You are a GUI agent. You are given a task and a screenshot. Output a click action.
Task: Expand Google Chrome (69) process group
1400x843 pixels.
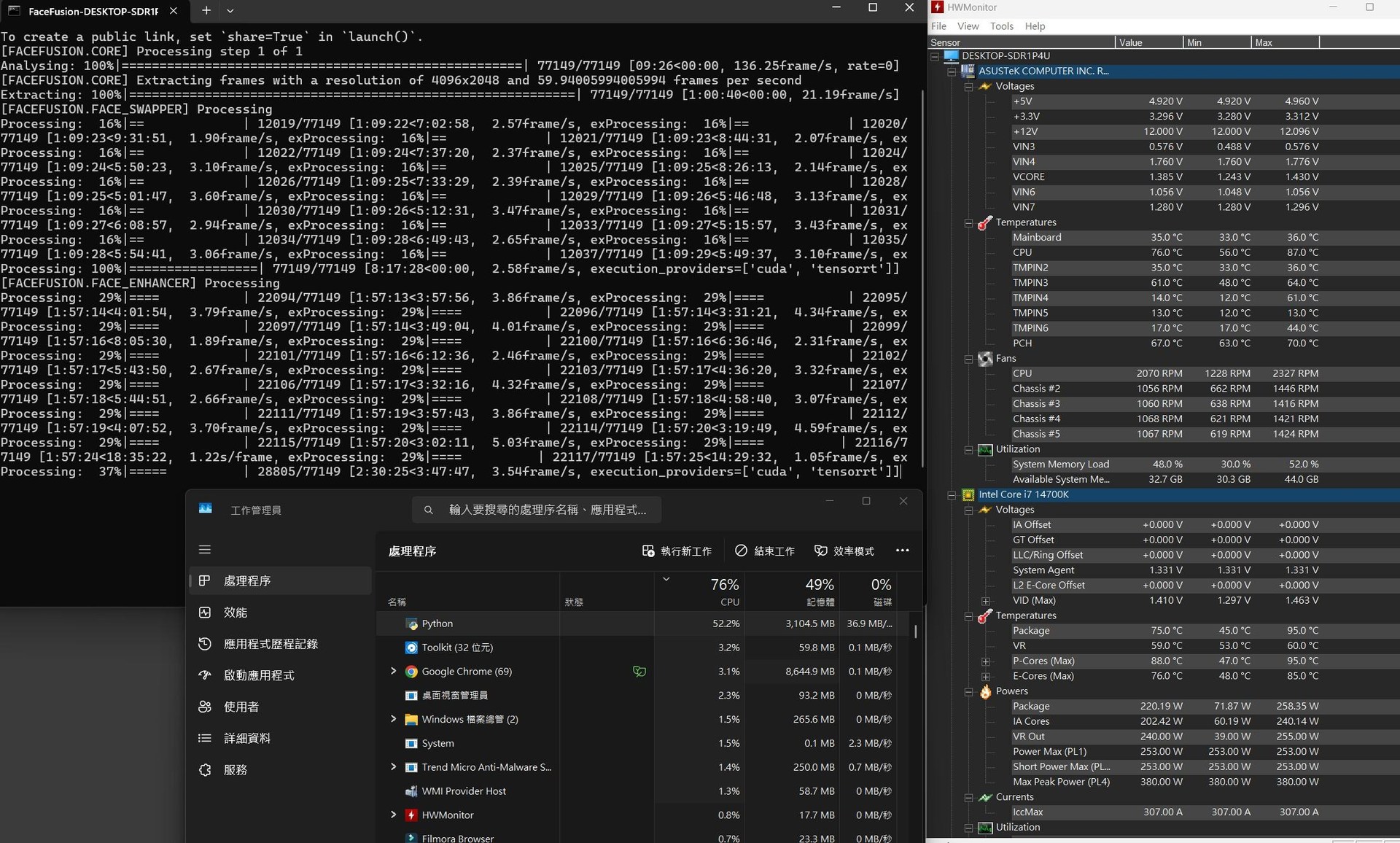pyautogui.click(x=394, y=671)
